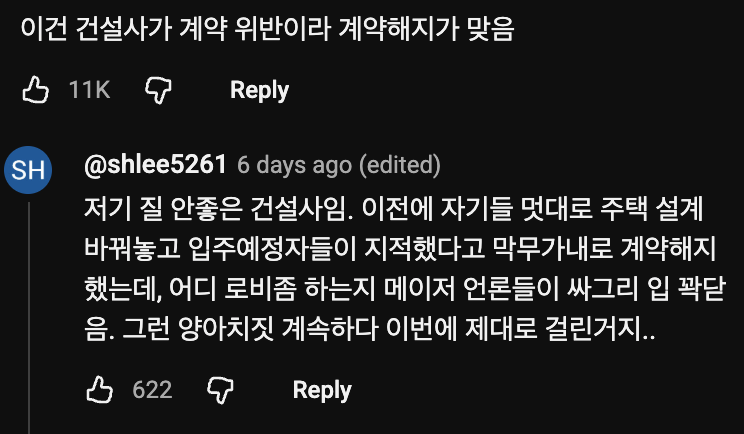Screen dimensions: 744x434
Task: Open the '6 days ago (edited)' timestamp link
Action: pyautogui.click(x=339, y=165)
